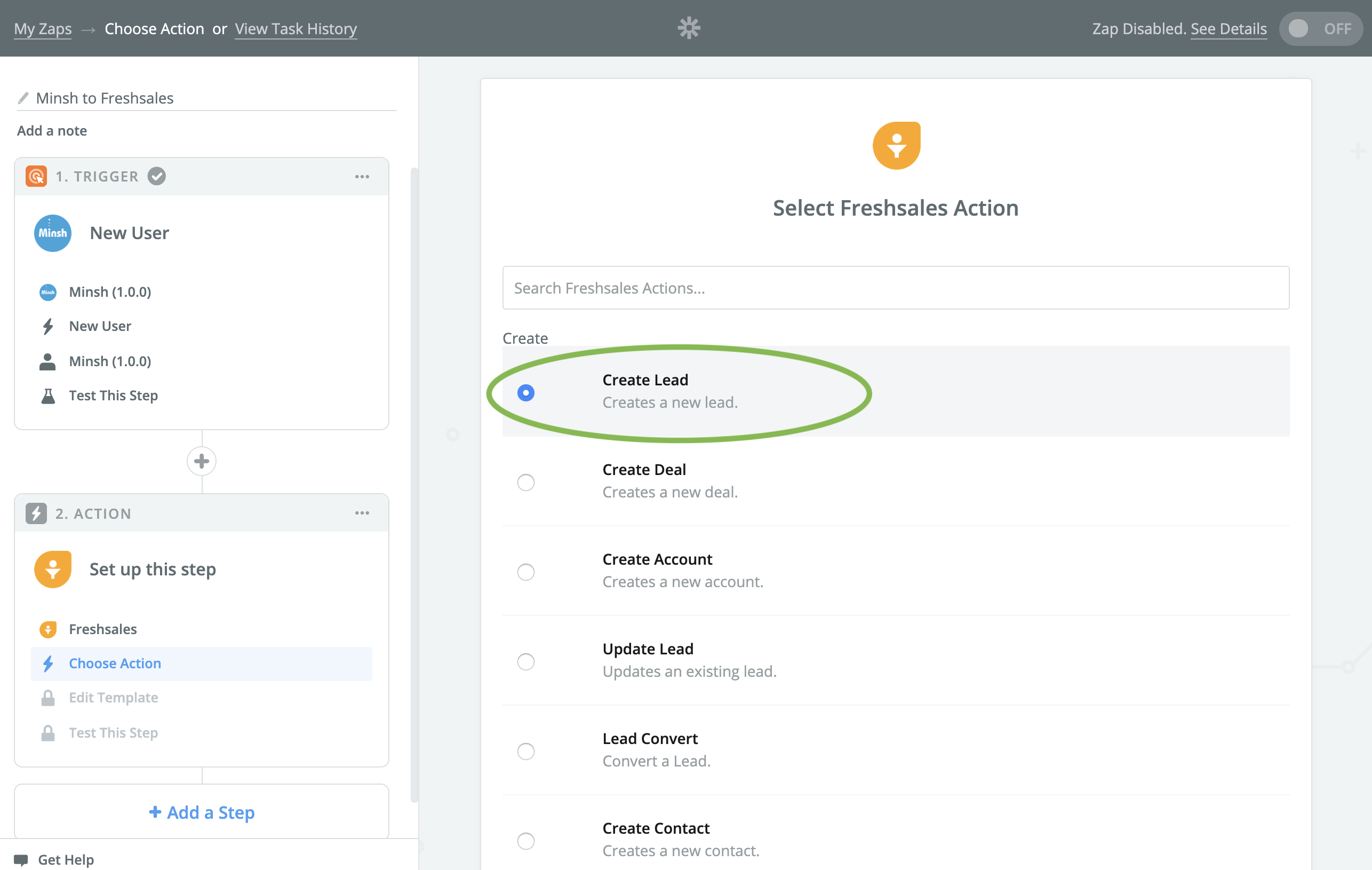Screen dimensions: 1372x870
Task: Click the small Minsh icon in Minsh (1.0.0) app row
Action: 48,292
